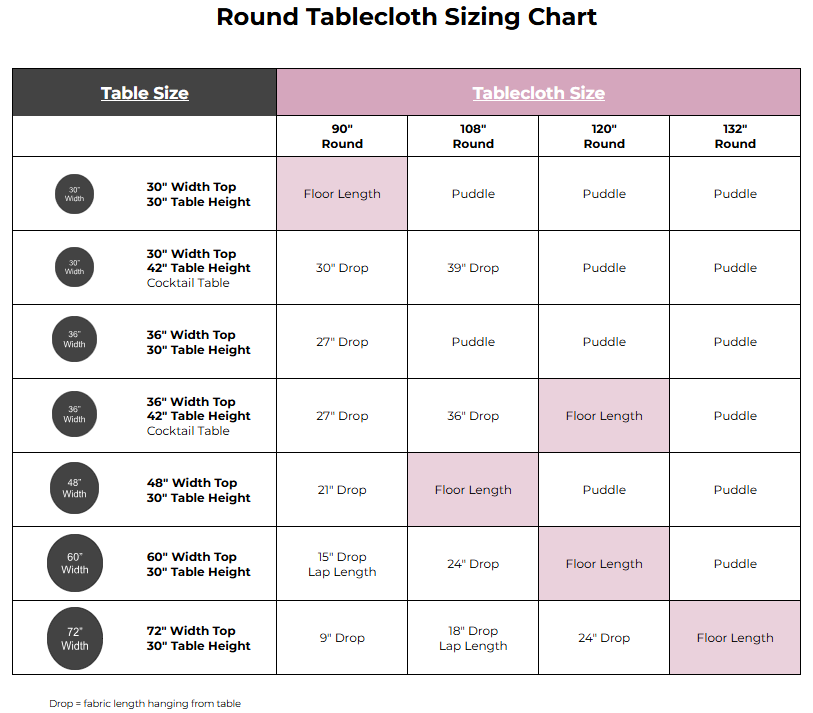
Task: Click the 18" Drop Lap Length cell
Action: pyautogui.click(x=473, y=638)
